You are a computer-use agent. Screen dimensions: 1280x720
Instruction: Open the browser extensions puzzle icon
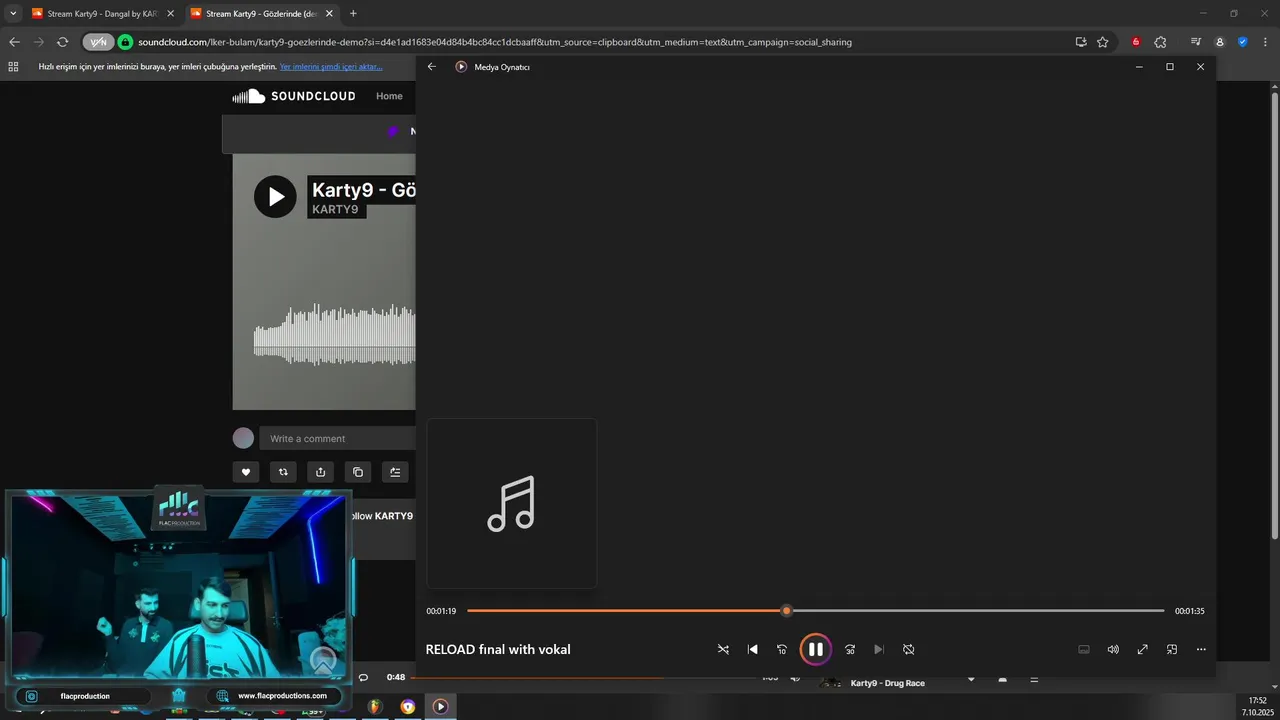[1160, 42]
